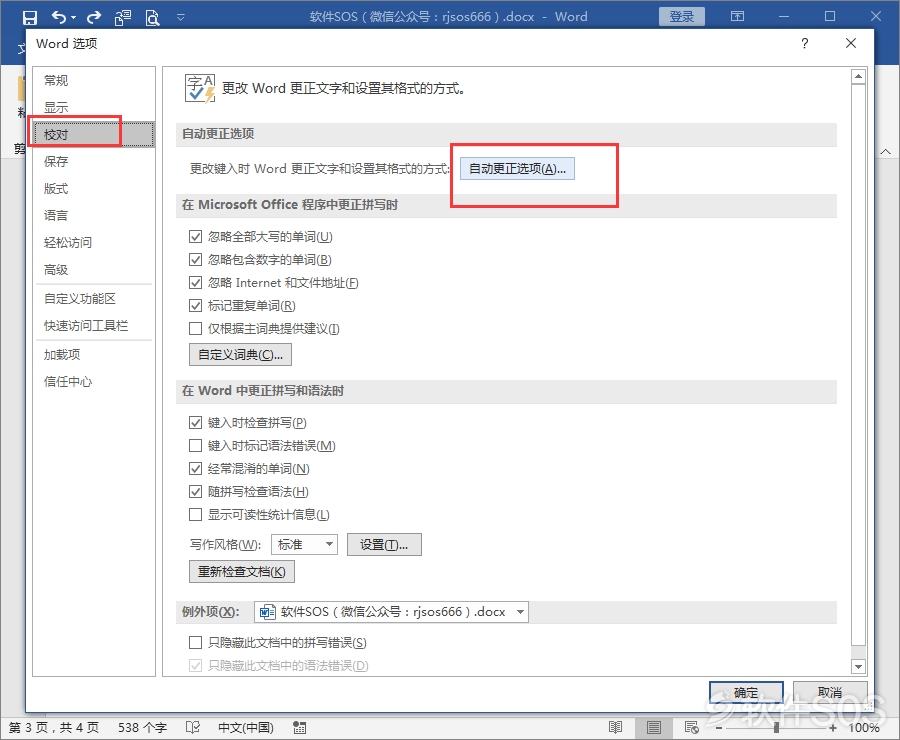The image size is (900, 740).
Task: Click the Redo arrow icon
Action: 94,17
